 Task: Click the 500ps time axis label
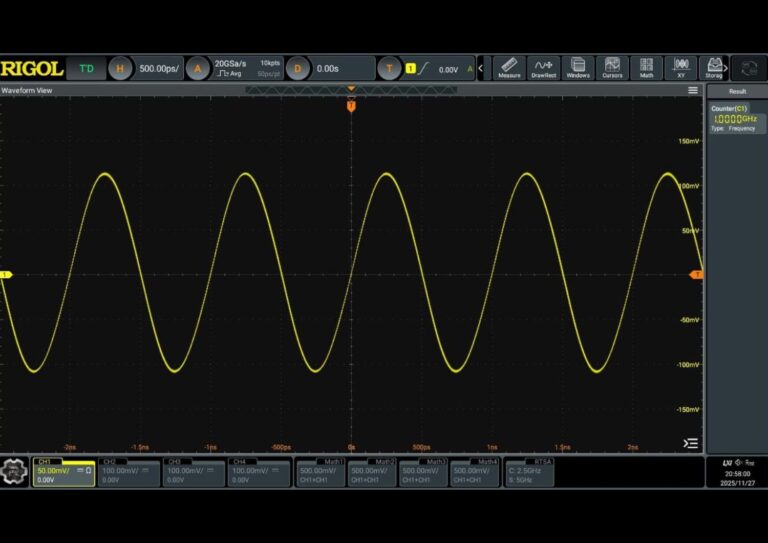click(x=421, y=448)
